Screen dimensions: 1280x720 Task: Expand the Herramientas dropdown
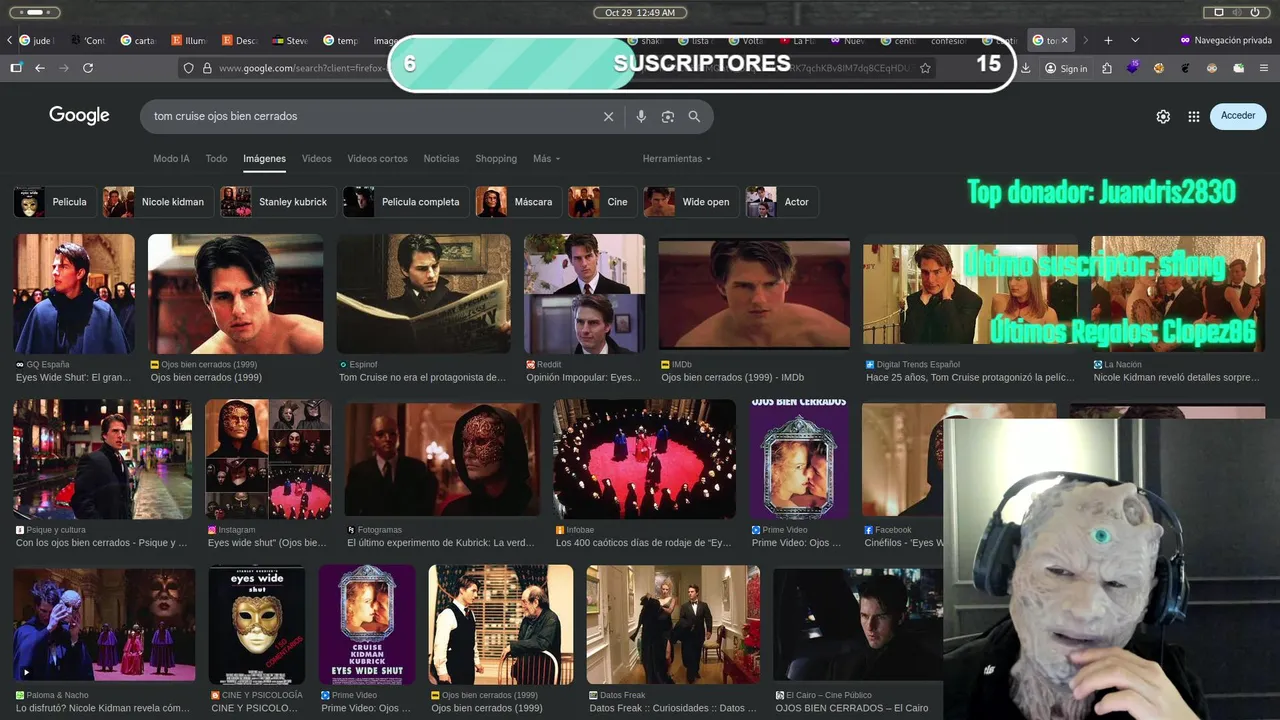click(x=677, y=158)
